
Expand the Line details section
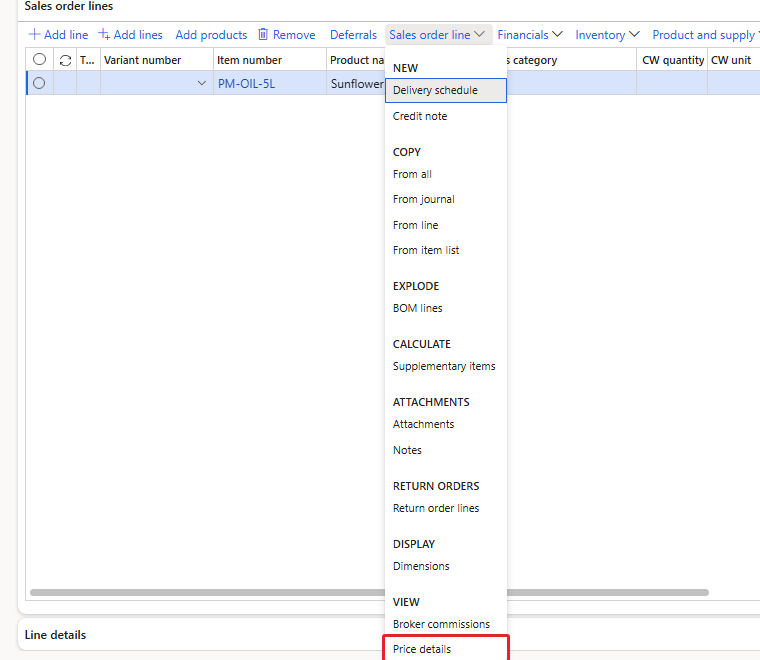[x=55, y=635]
